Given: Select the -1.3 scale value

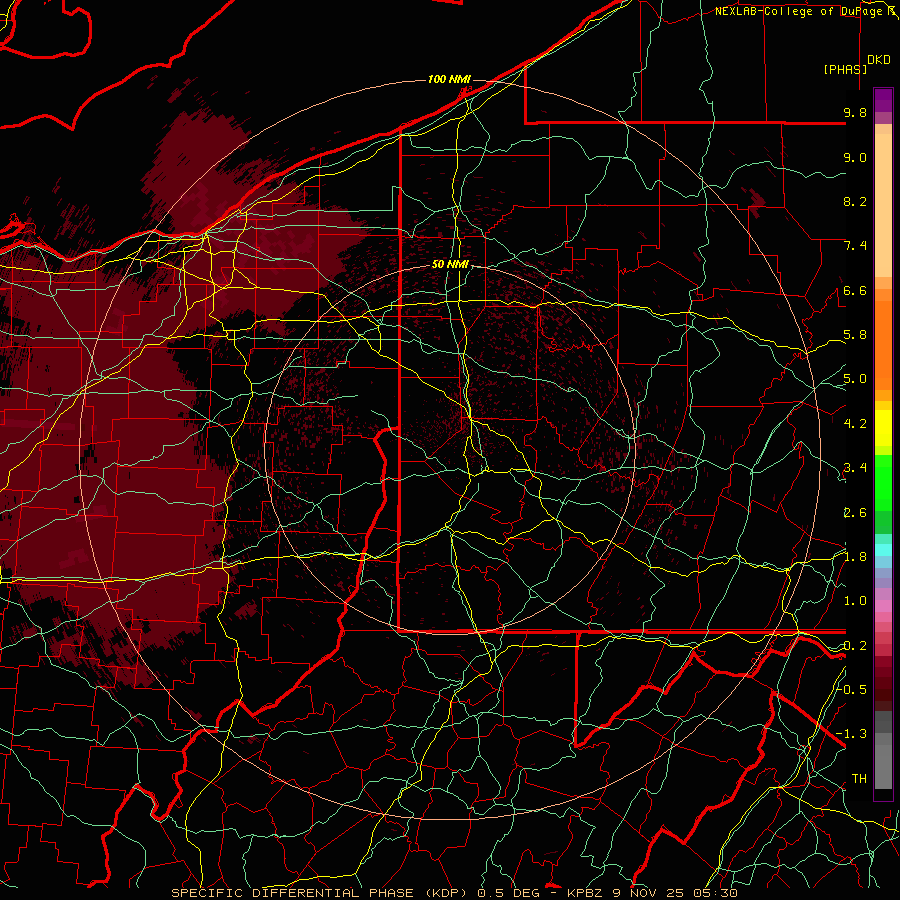Looking at the screenshot, I should click(x=852, y=734).
